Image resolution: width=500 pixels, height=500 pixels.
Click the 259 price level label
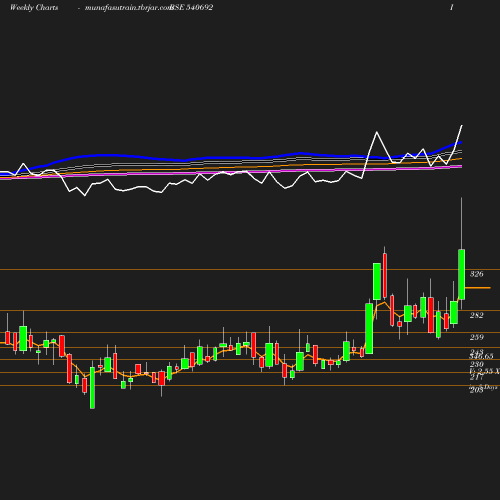[x=477, y=337]
